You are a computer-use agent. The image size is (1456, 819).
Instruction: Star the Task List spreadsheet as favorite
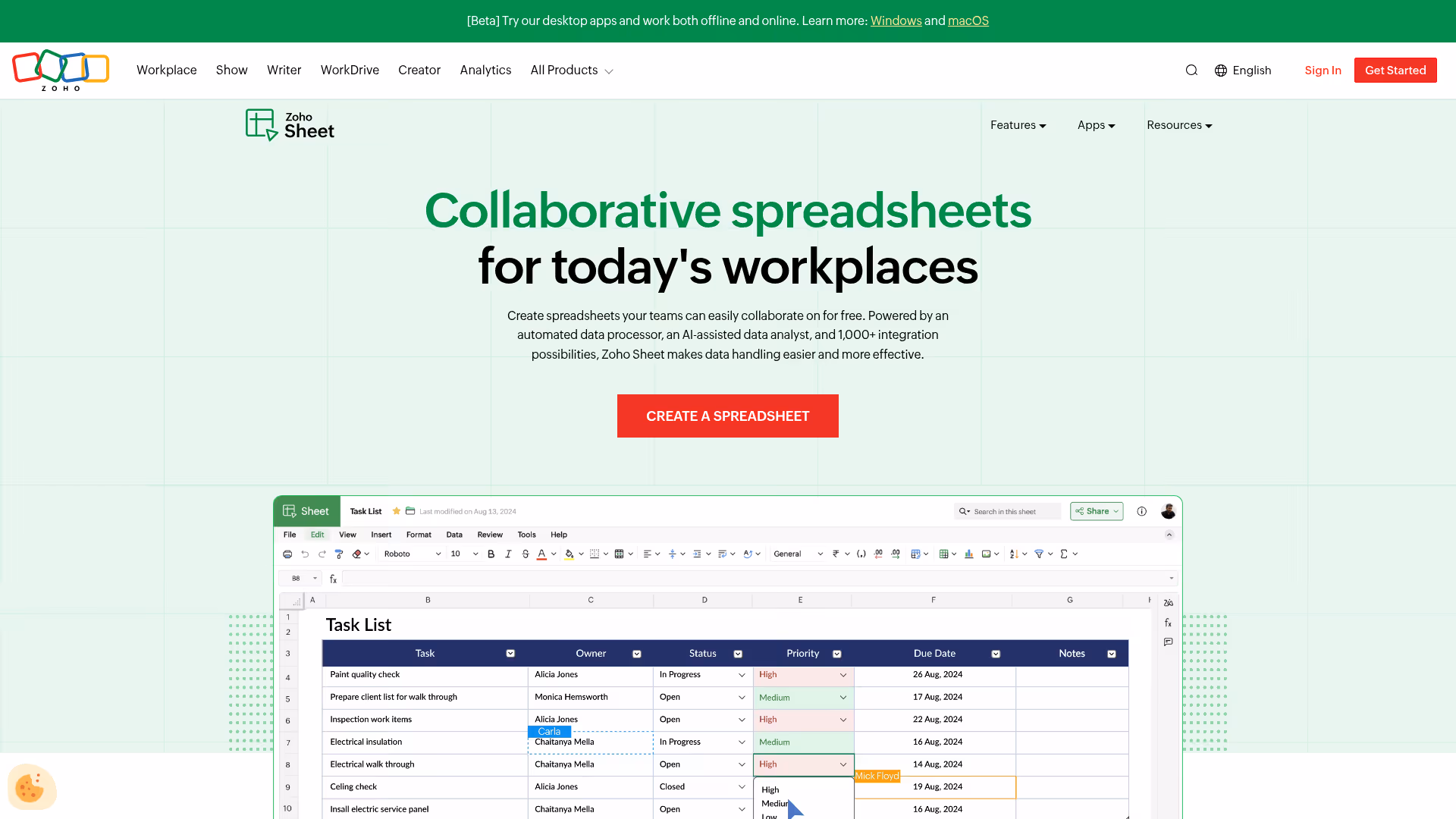pyautogui.click(x=396, y=511)
